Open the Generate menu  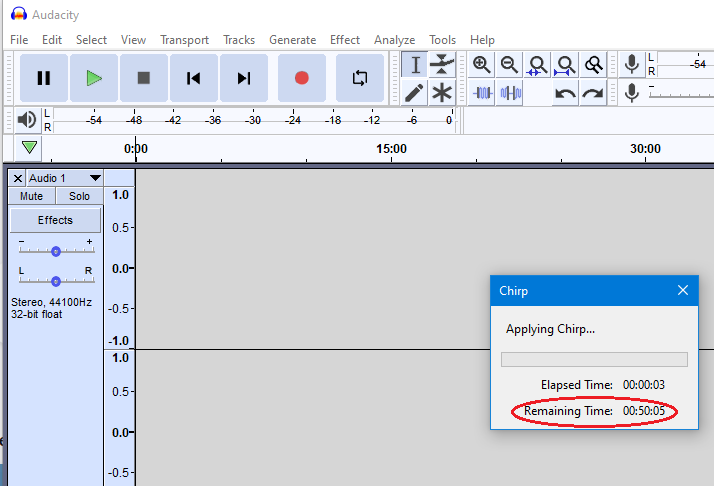point(292,40)
